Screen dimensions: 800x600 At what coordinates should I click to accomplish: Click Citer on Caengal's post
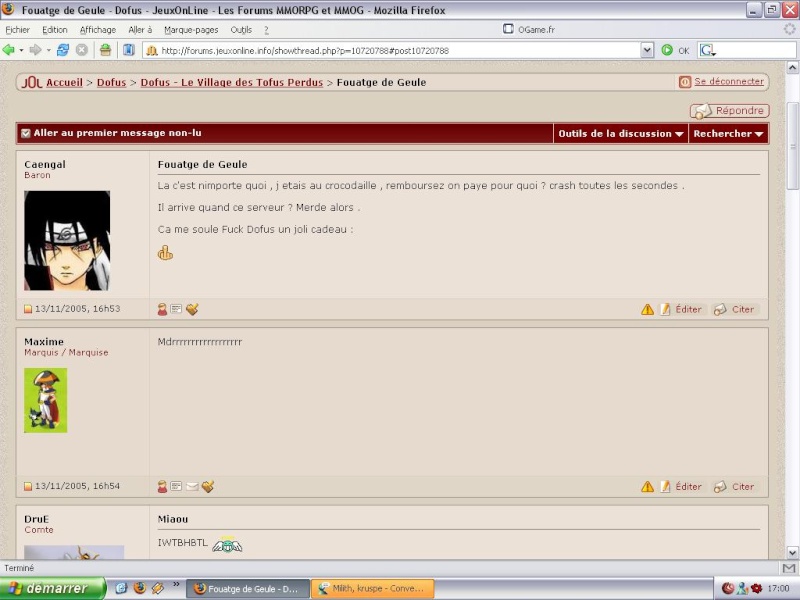(734, 309)
